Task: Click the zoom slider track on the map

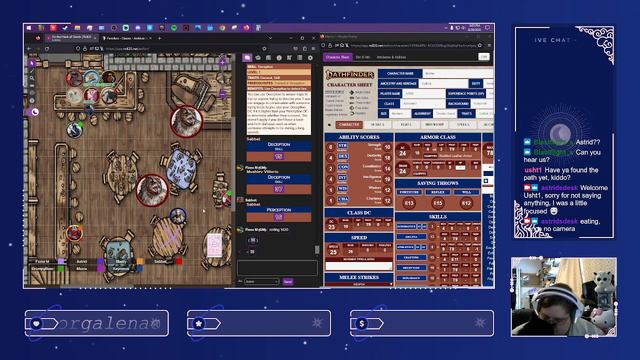Action: [x=223, y=78]
